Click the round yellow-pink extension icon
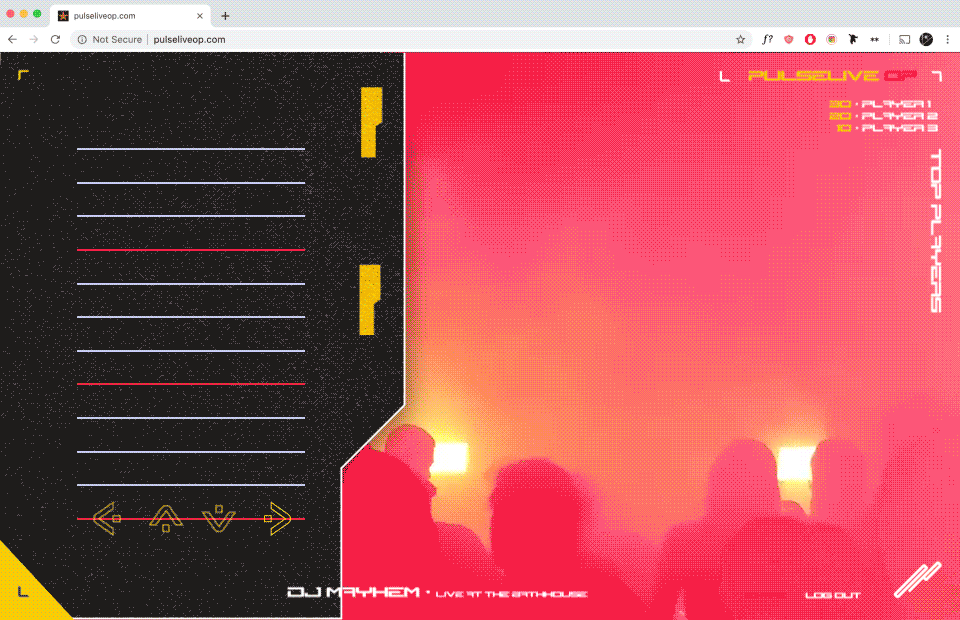This screenshot has height=620, width=960. (x=831, y=39)
